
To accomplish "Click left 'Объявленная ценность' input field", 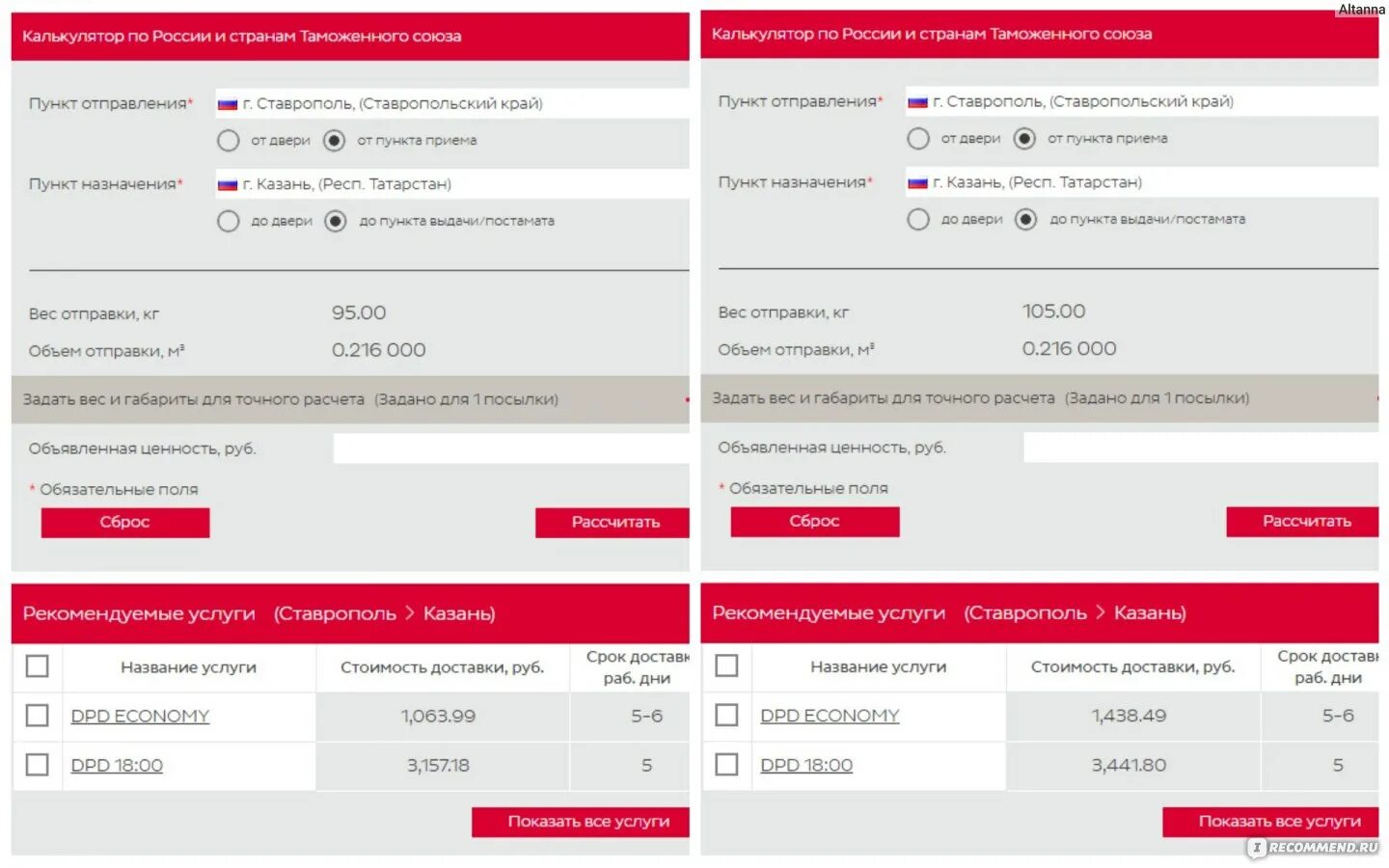I will [511, 448].
